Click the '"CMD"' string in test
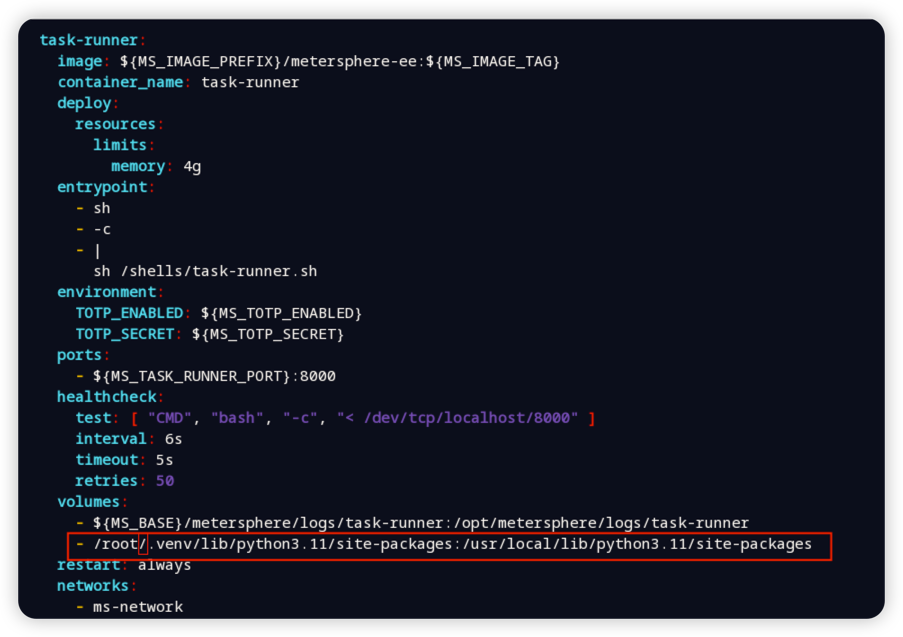 click(x=169, y=418)
